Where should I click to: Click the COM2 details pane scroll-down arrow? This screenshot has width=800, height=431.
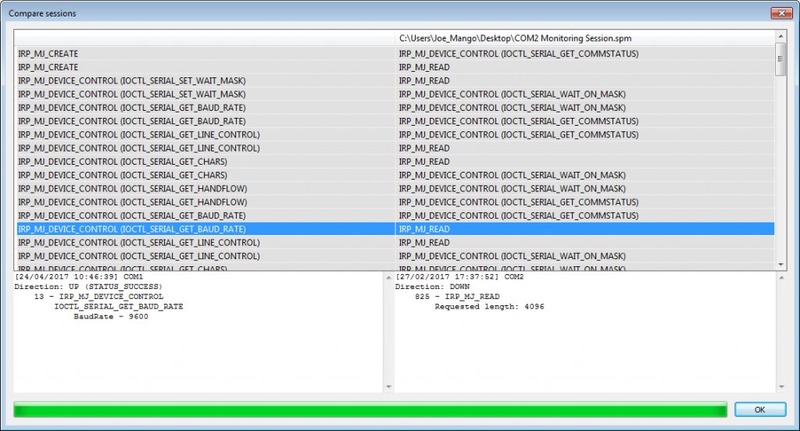(781, 387)
